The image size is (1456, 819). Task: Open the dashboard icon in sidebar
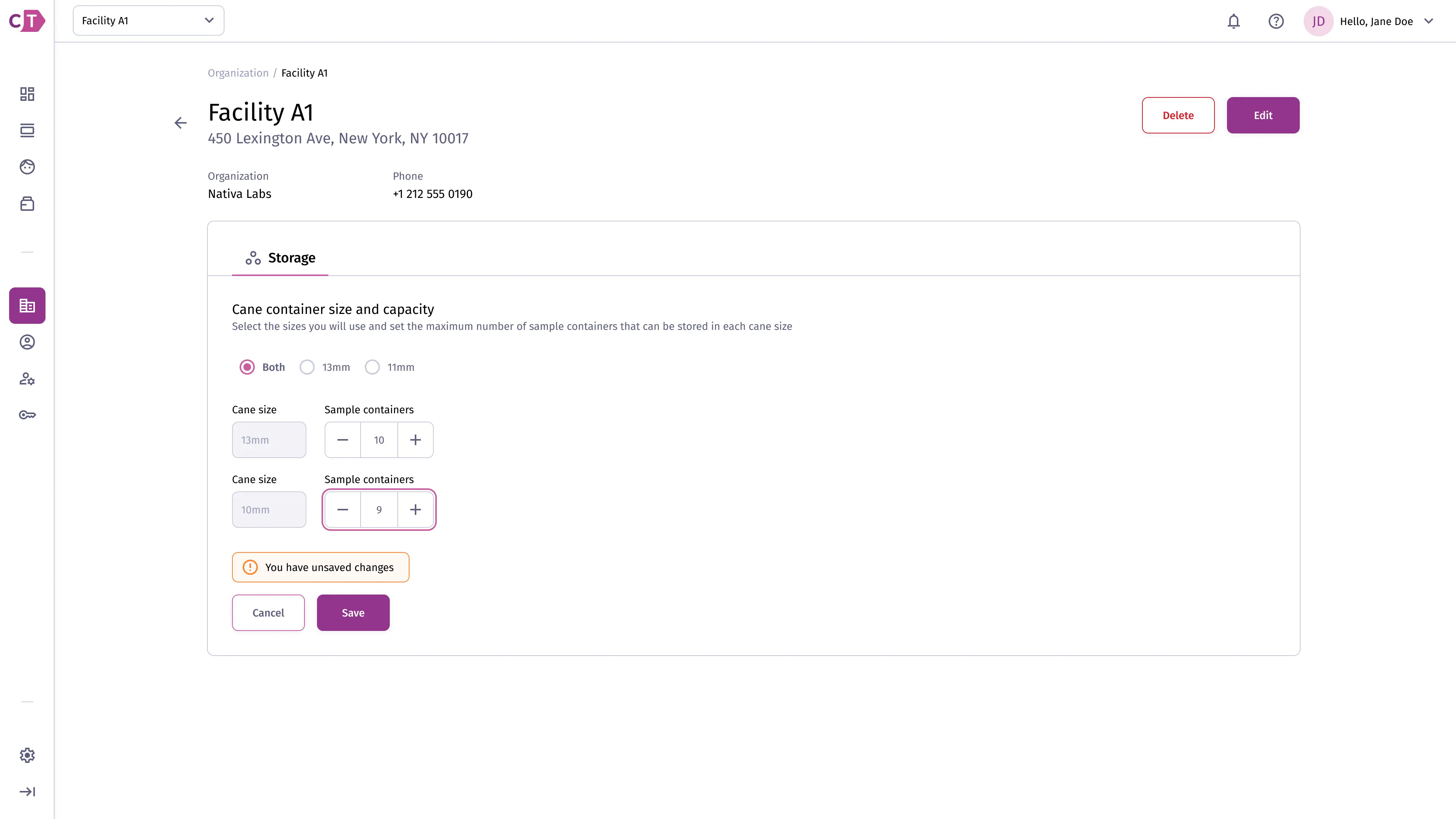[27, 94]
